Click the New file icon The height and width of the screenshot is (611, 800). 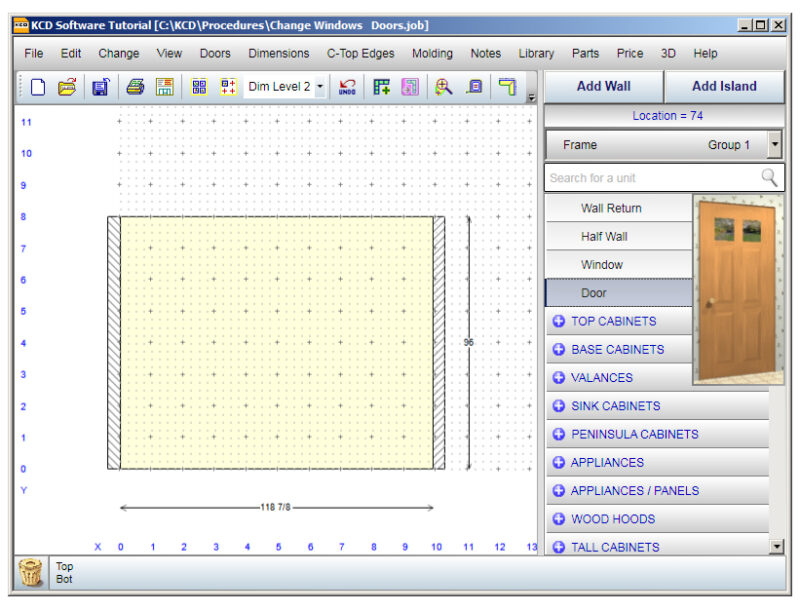(x=38, y=87)
